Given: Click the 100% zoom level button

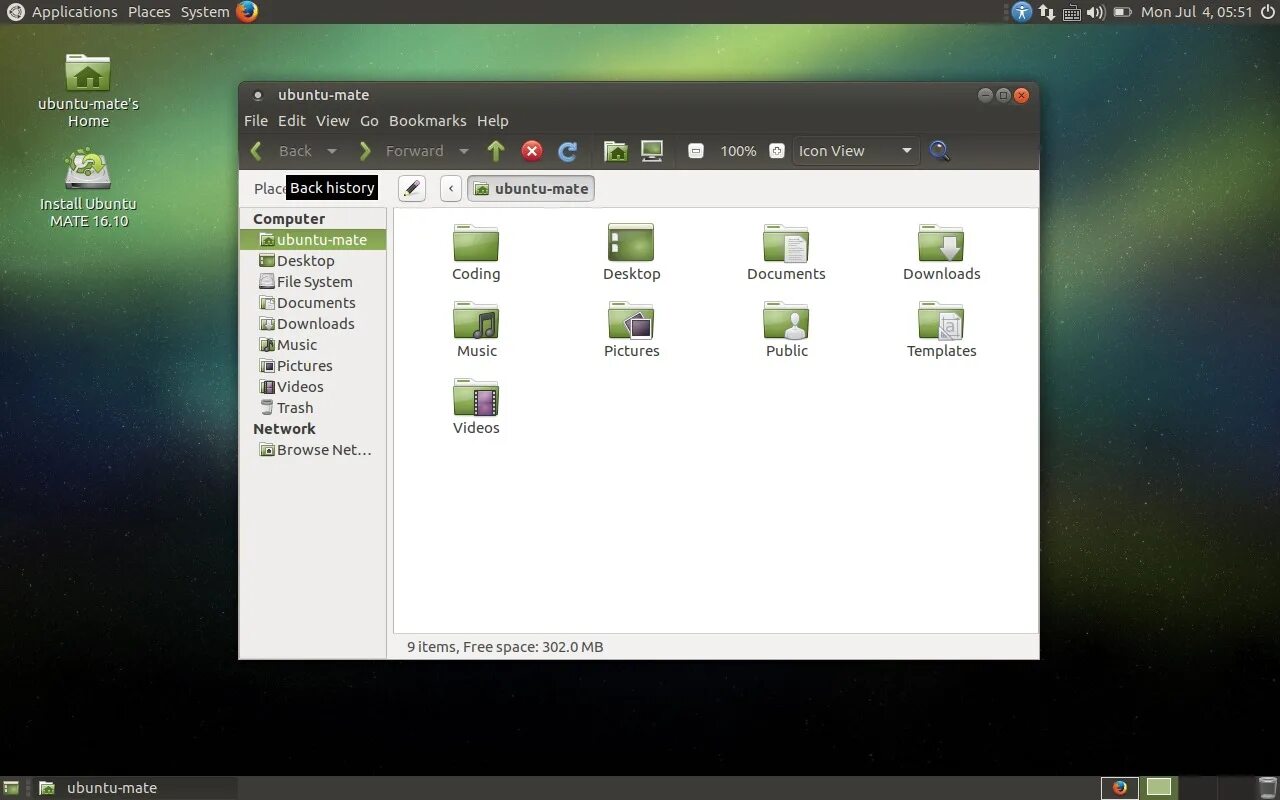Looking at the screenshot, I should tap(738, 151).
